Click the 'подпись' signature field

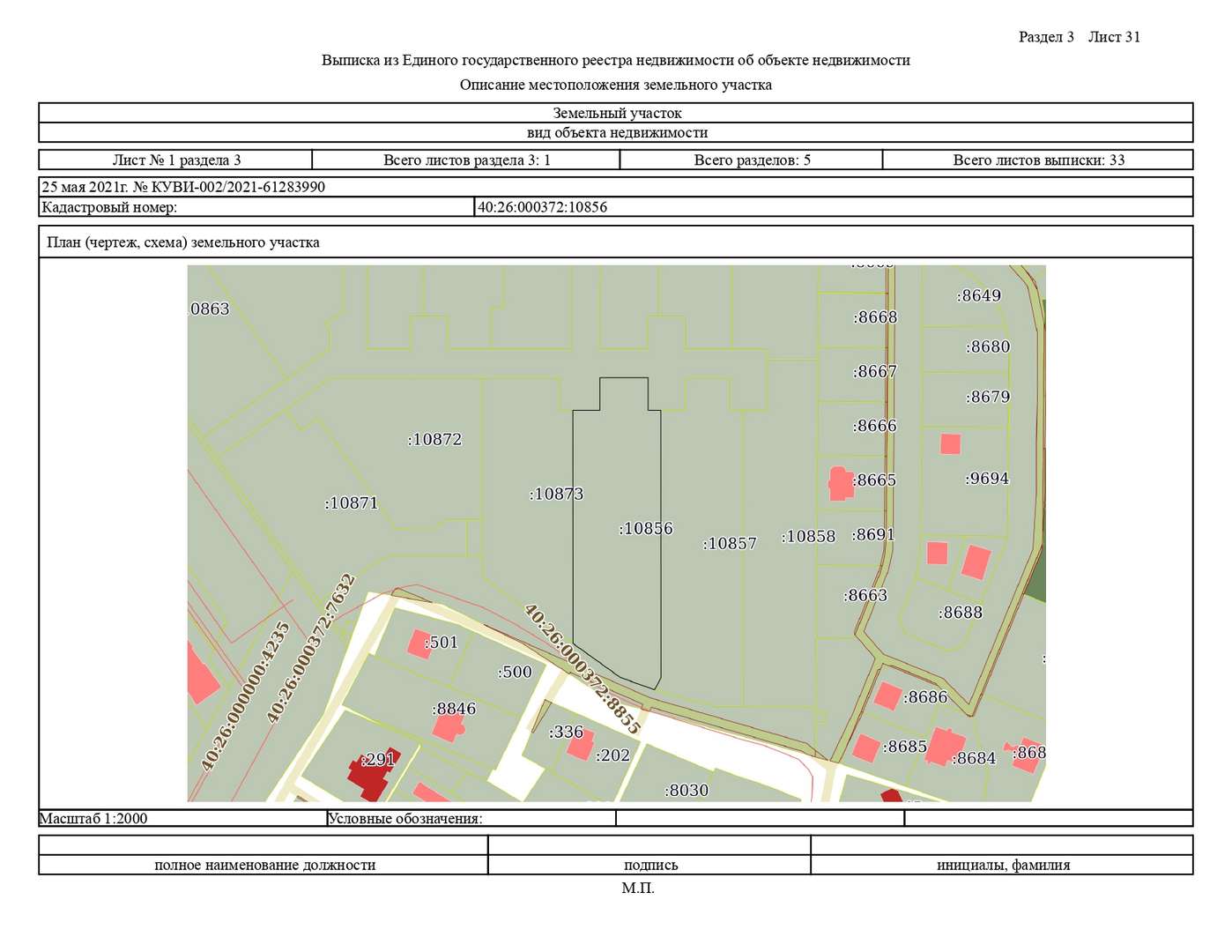(650, 865)
